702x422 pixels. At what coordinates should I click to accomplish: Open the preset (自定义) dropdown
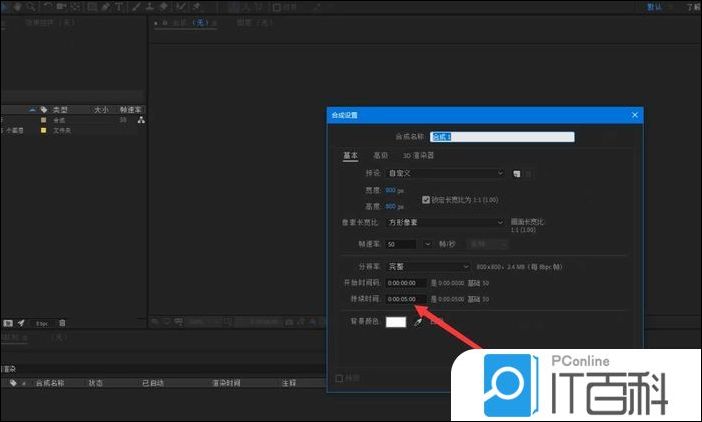pyautogui.click(x=445, y=173)
